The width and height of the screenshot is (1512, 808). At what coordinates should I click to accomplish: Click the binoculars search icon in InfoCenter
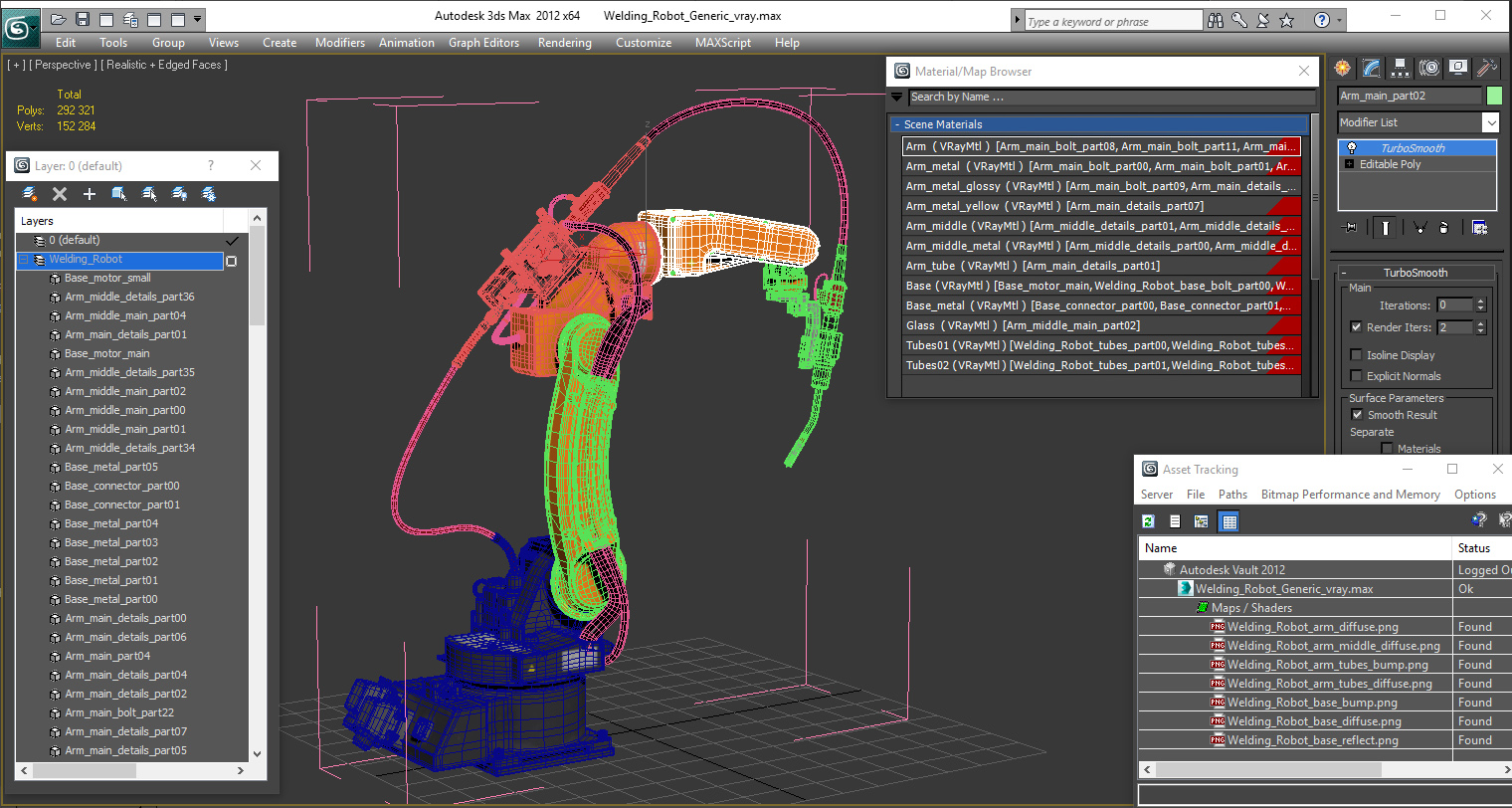coord(1216,20)
